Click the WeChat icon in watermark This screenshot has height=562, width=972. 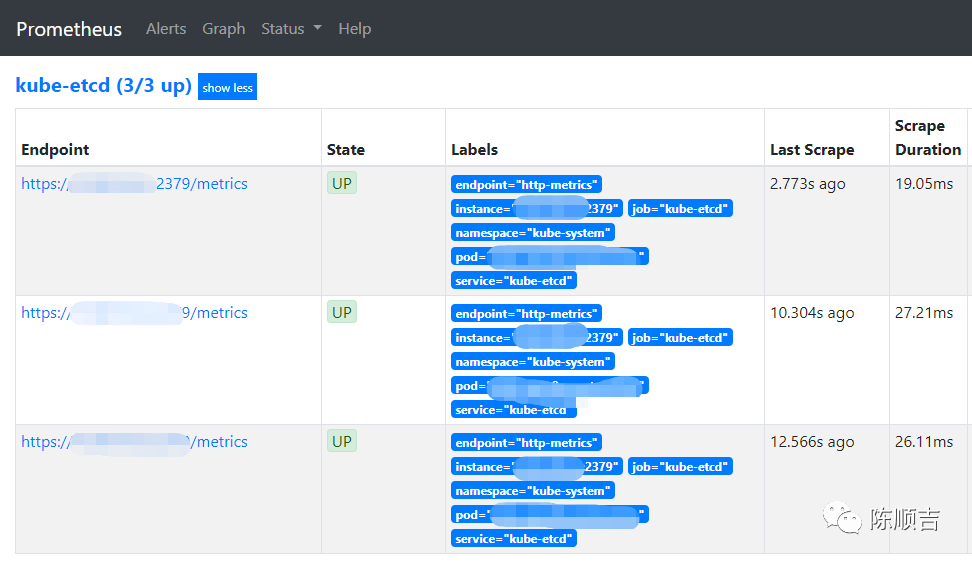coord(841,519)
